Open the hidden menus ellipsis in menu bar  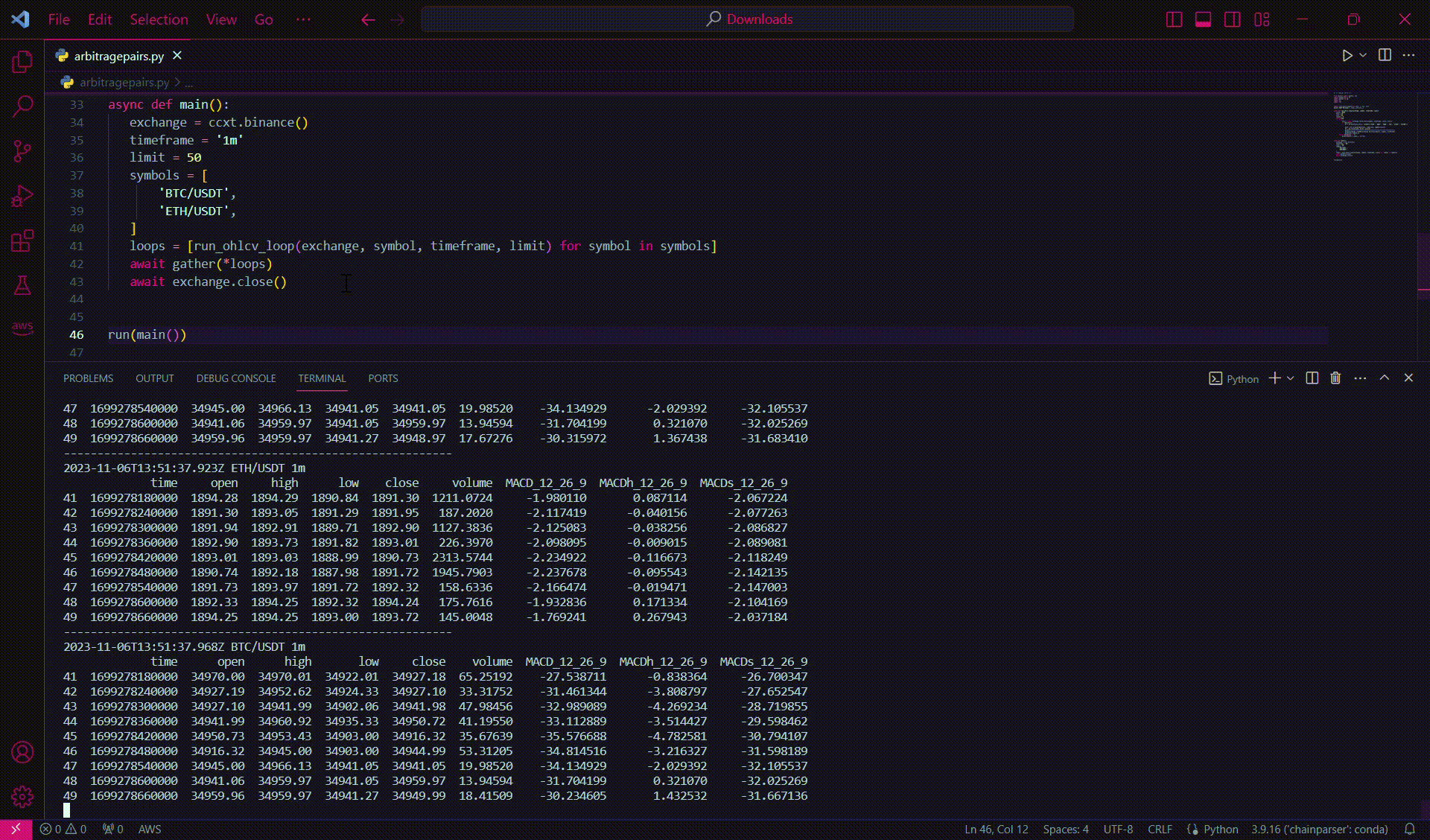coord(303,19)
